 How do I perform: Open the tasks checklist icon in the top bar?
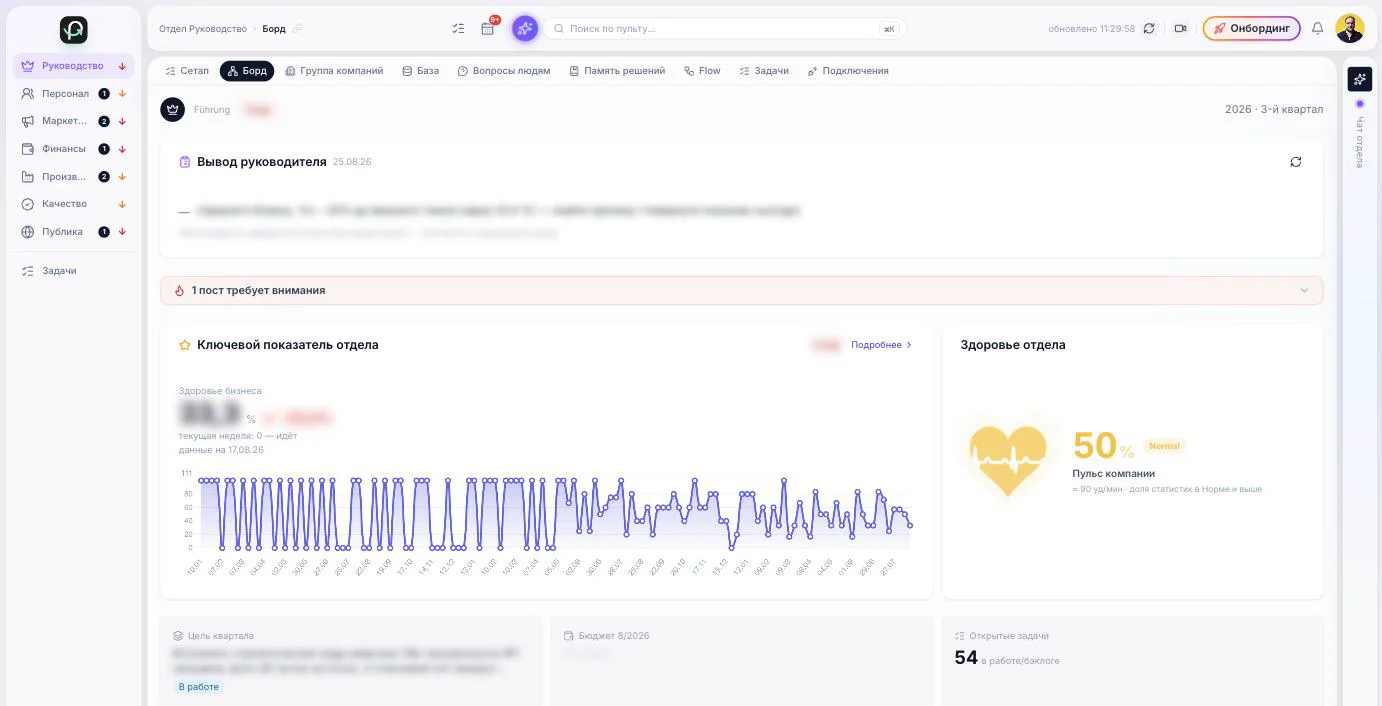[458, 29]
